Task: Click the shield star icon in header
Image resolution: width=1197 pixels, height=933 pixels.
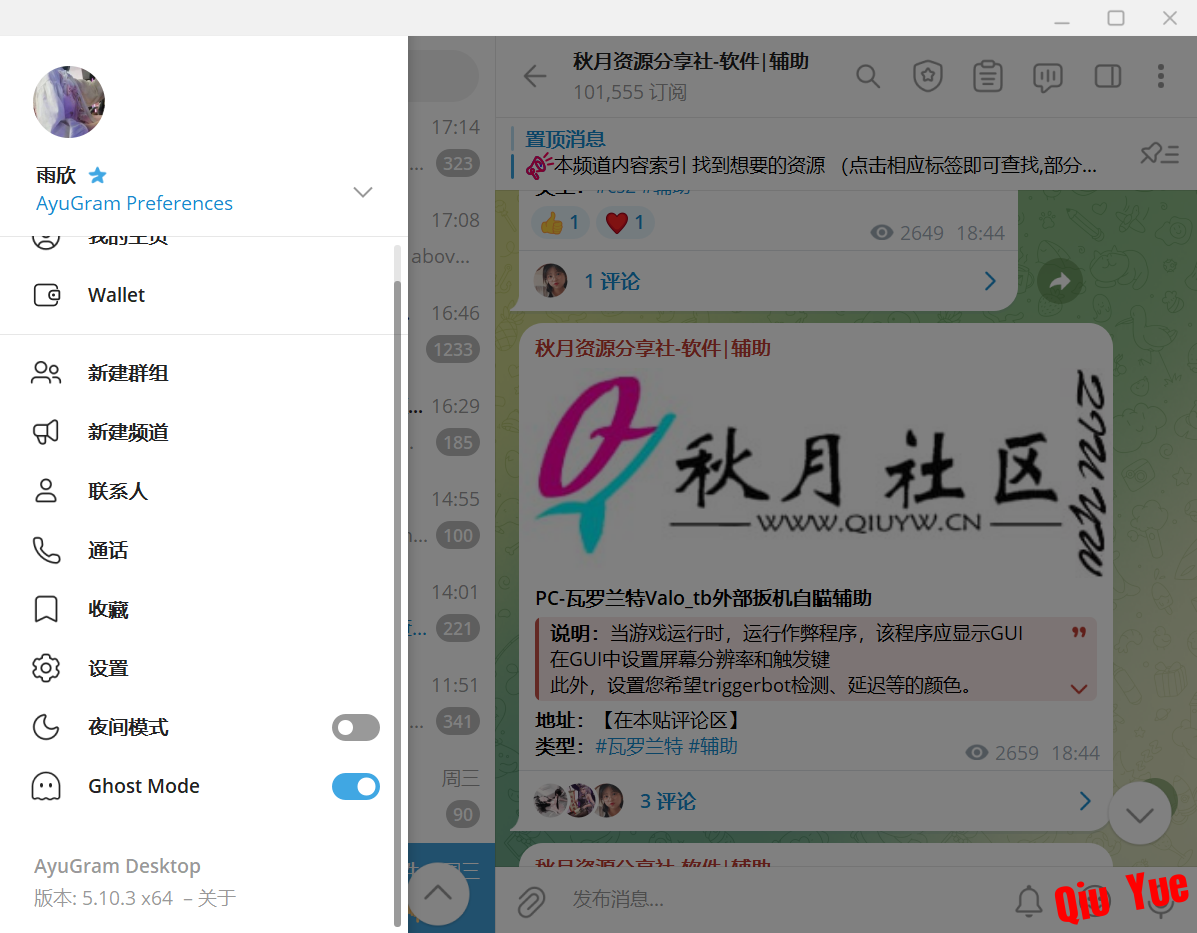Action: click(x=928, y=76)
